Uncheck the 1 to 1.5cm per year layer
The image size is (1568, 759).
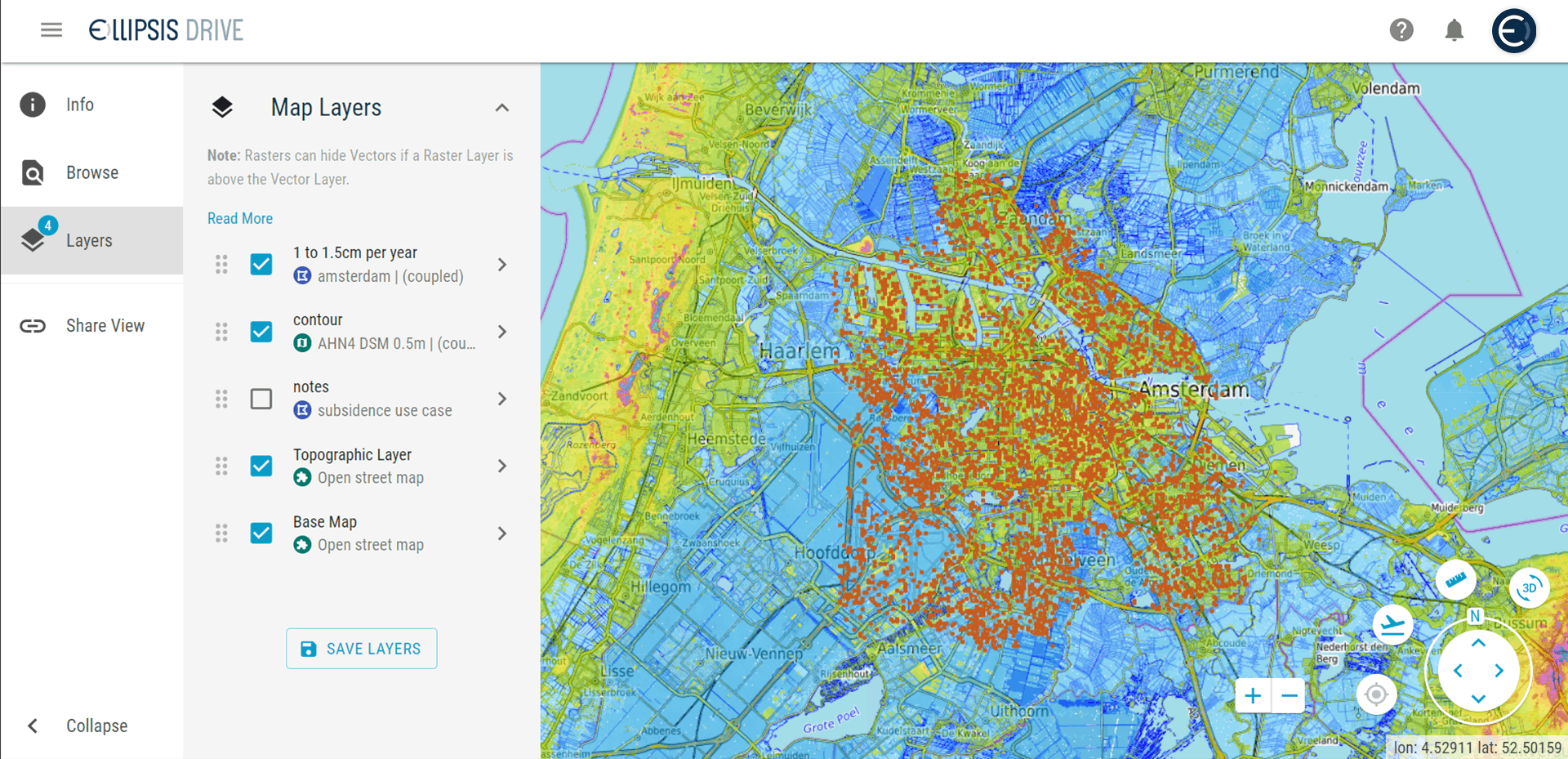(261, 265)
